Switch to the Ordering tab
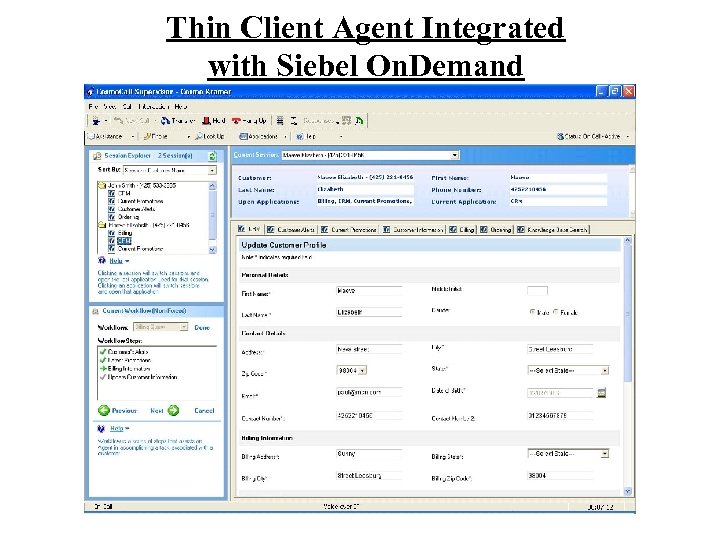 point(495,229)
